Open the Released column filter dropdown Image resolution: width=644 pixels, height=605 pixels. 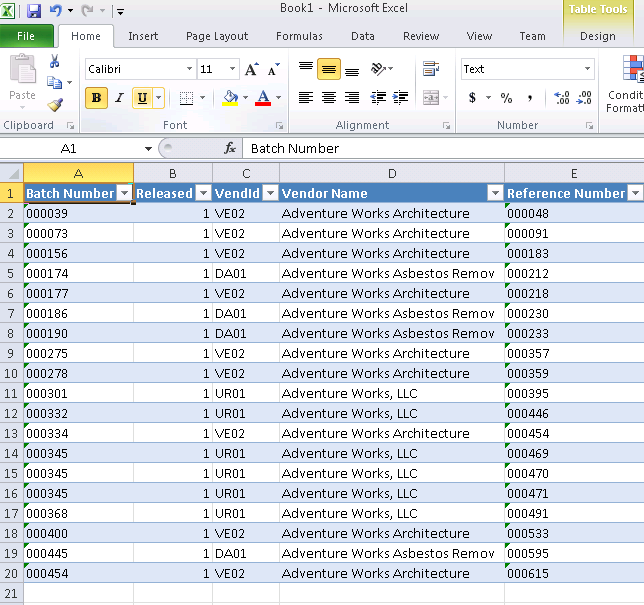pyautogui.click(x=203, y=193)
